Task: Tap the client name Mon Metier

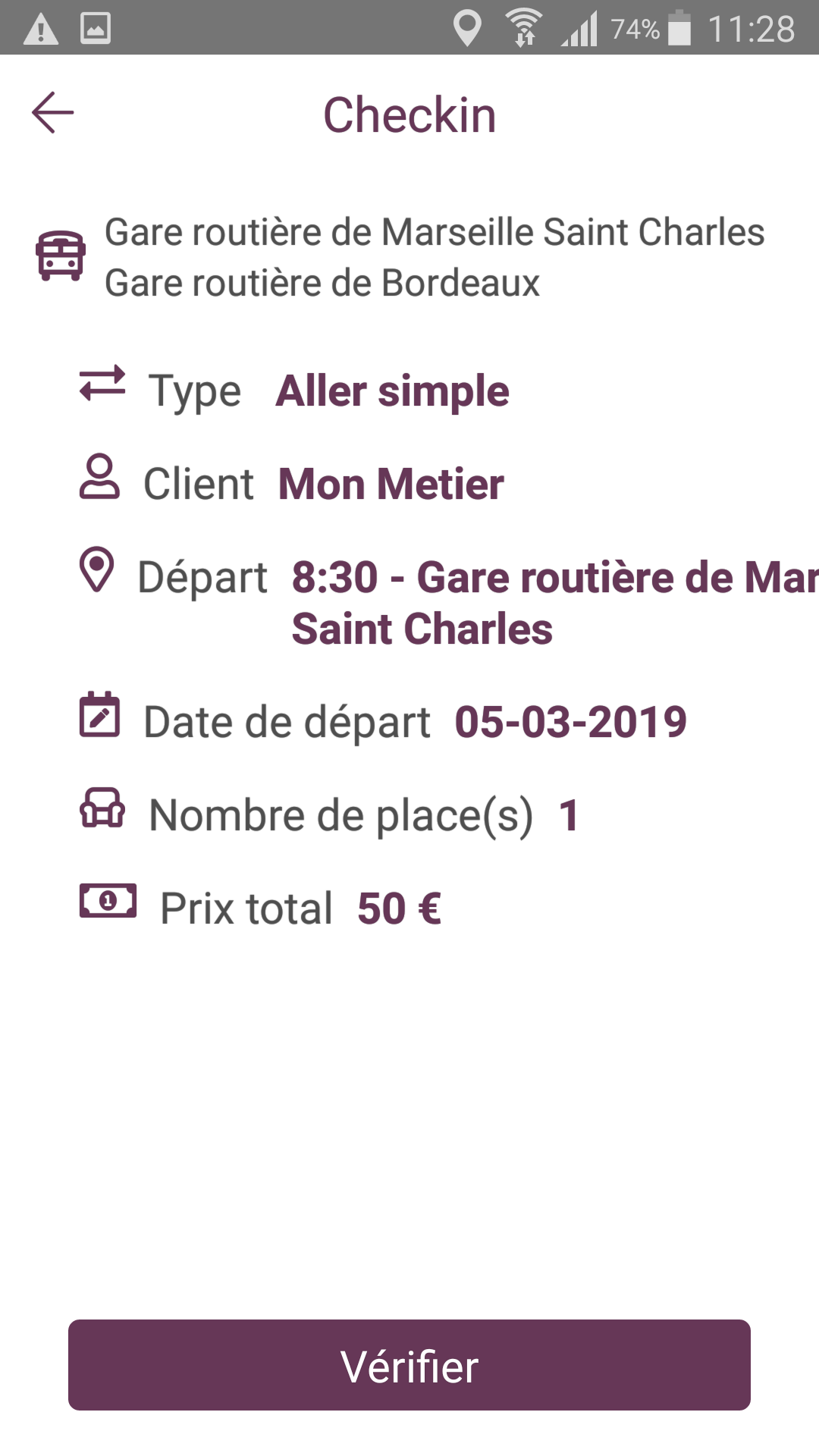Action: pyautogui.click(x=391, y=484)
